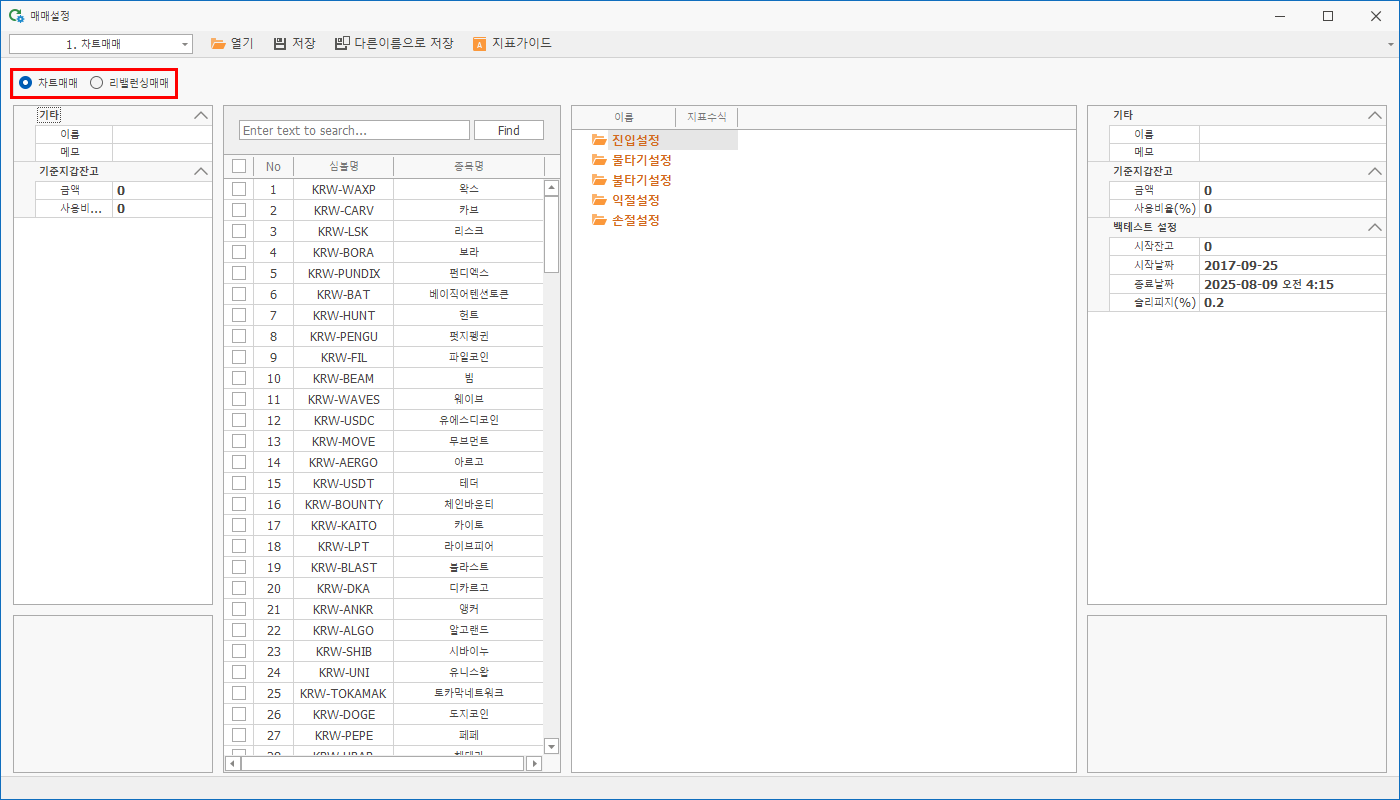The image size is (1400, 800).
Task: Collapse the left panel 기타 section
Action: (201, 116)
